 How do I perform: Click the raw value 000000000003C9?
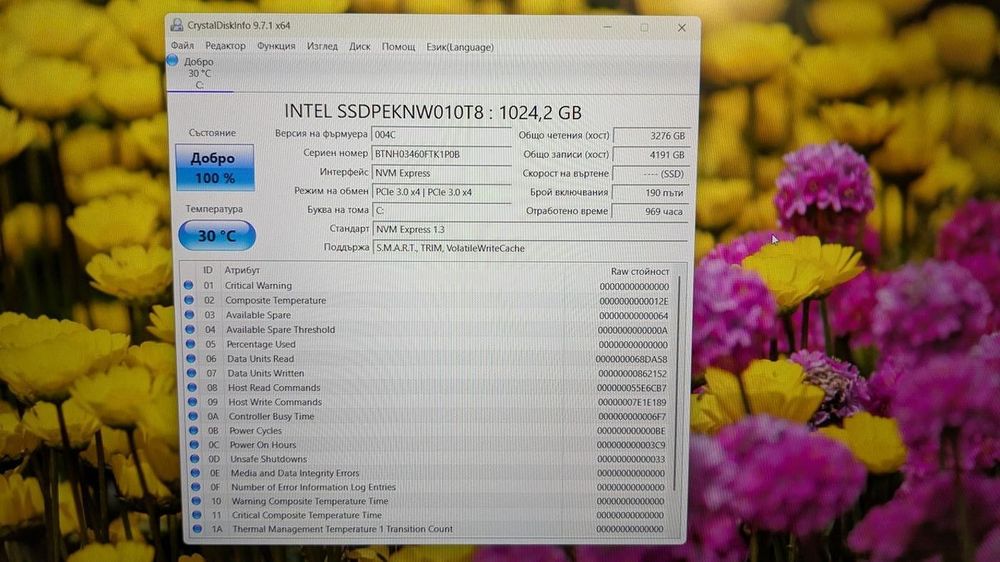pos(631,445)
